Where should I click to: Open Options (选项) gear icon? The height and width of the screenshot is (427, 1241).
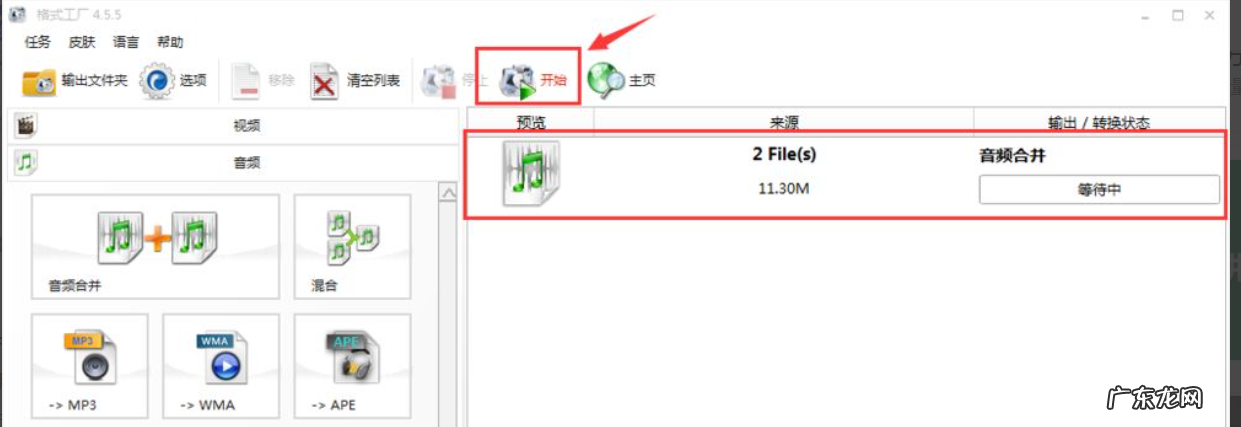click(157, 81)
